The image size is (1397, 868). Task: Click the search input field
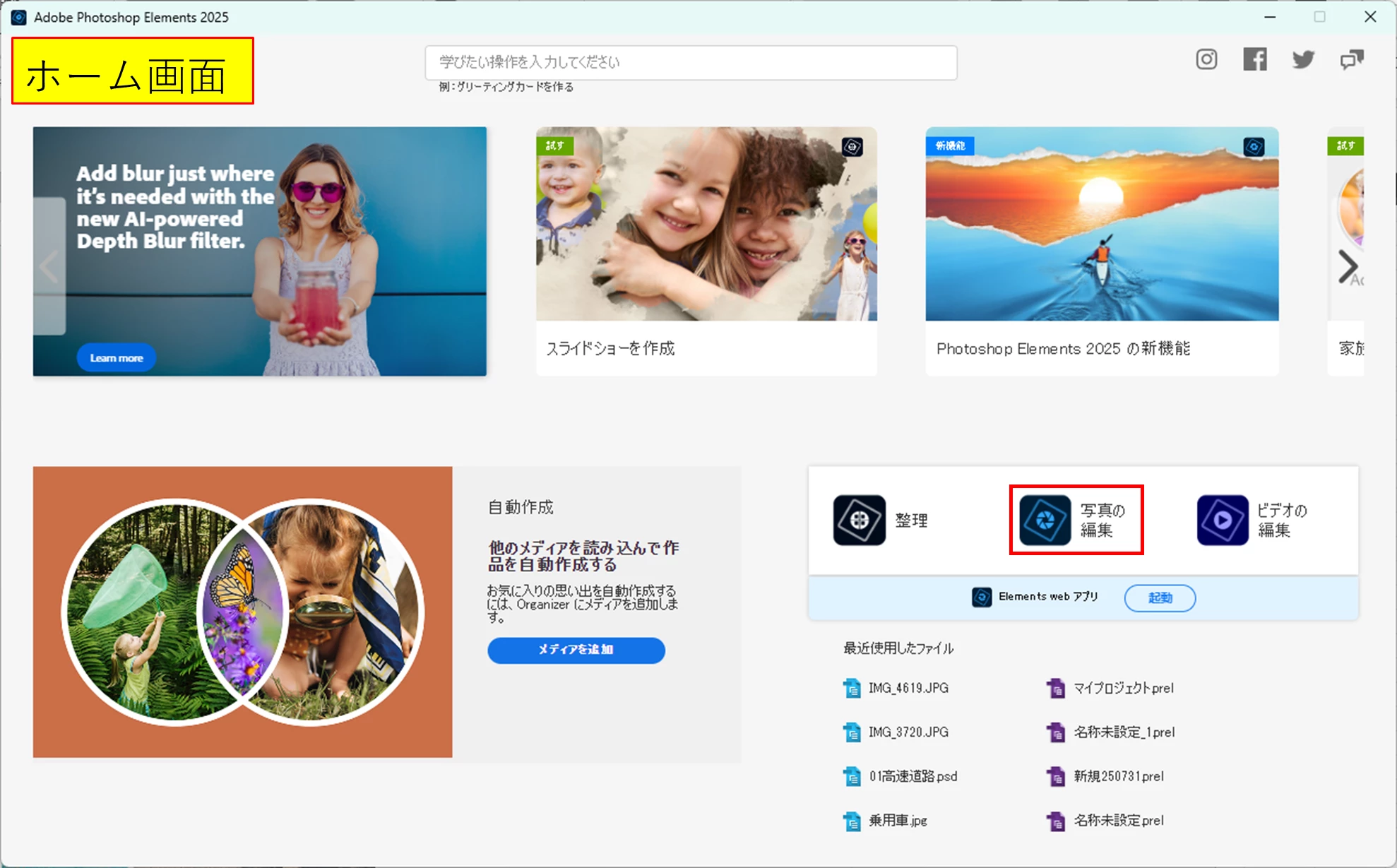pos(691,63)
